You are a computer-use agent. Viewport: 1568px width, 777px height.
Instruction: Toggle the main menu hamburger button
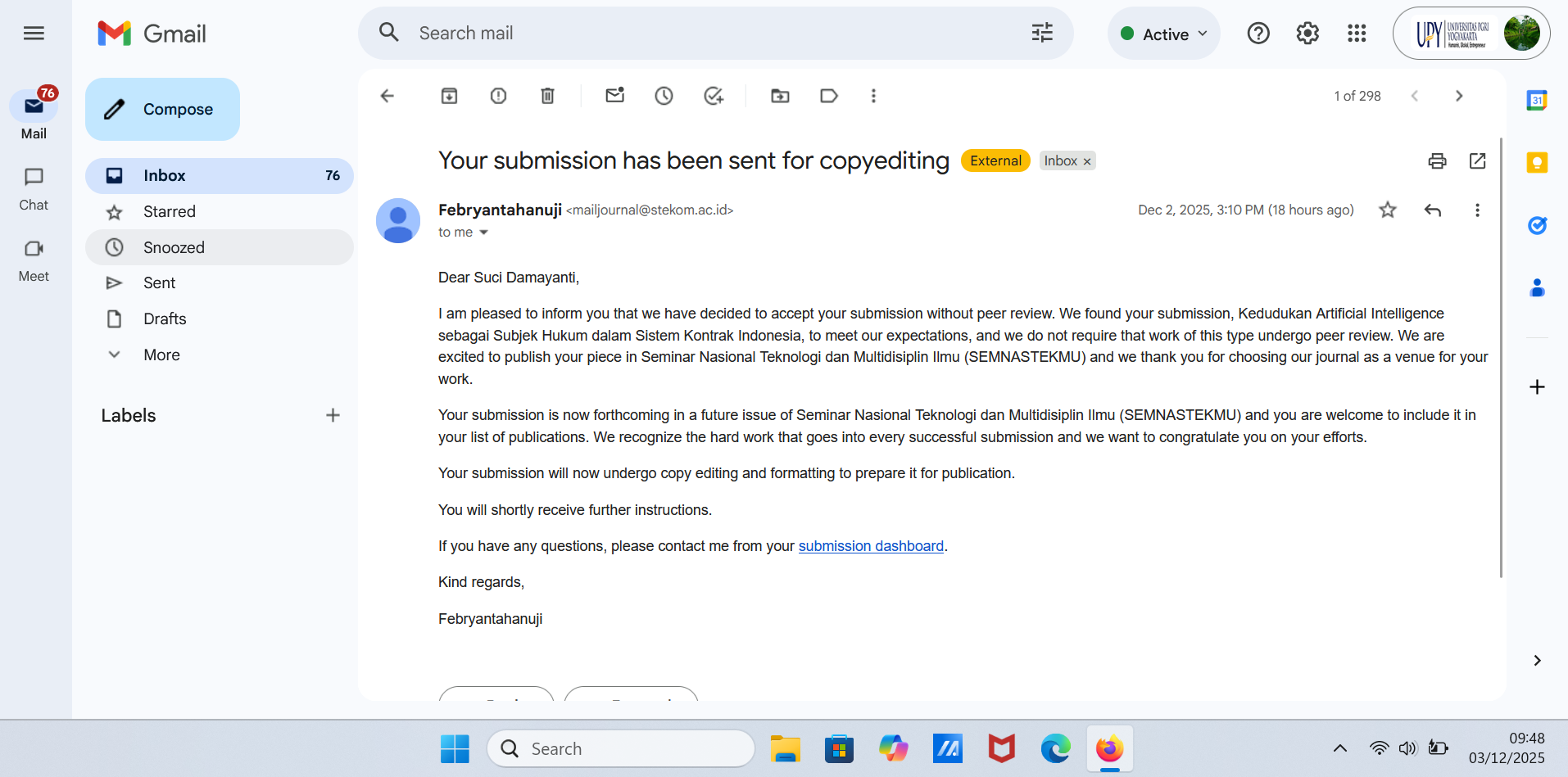(x=34, y=33)
